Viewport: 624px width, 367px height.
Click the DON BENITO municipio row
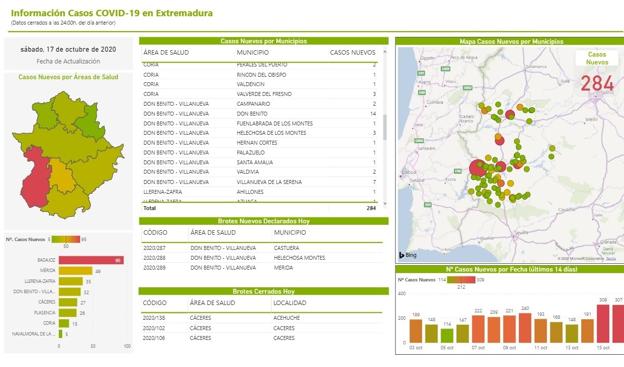click(260, 113)
